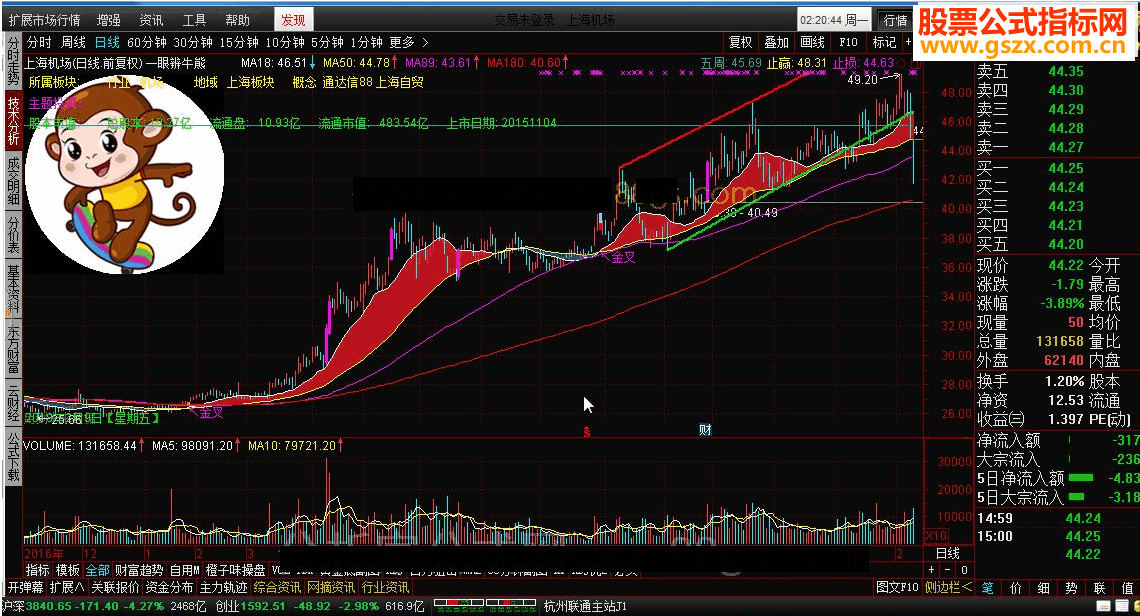Open the 工具 menu

(x=194, y=20)
